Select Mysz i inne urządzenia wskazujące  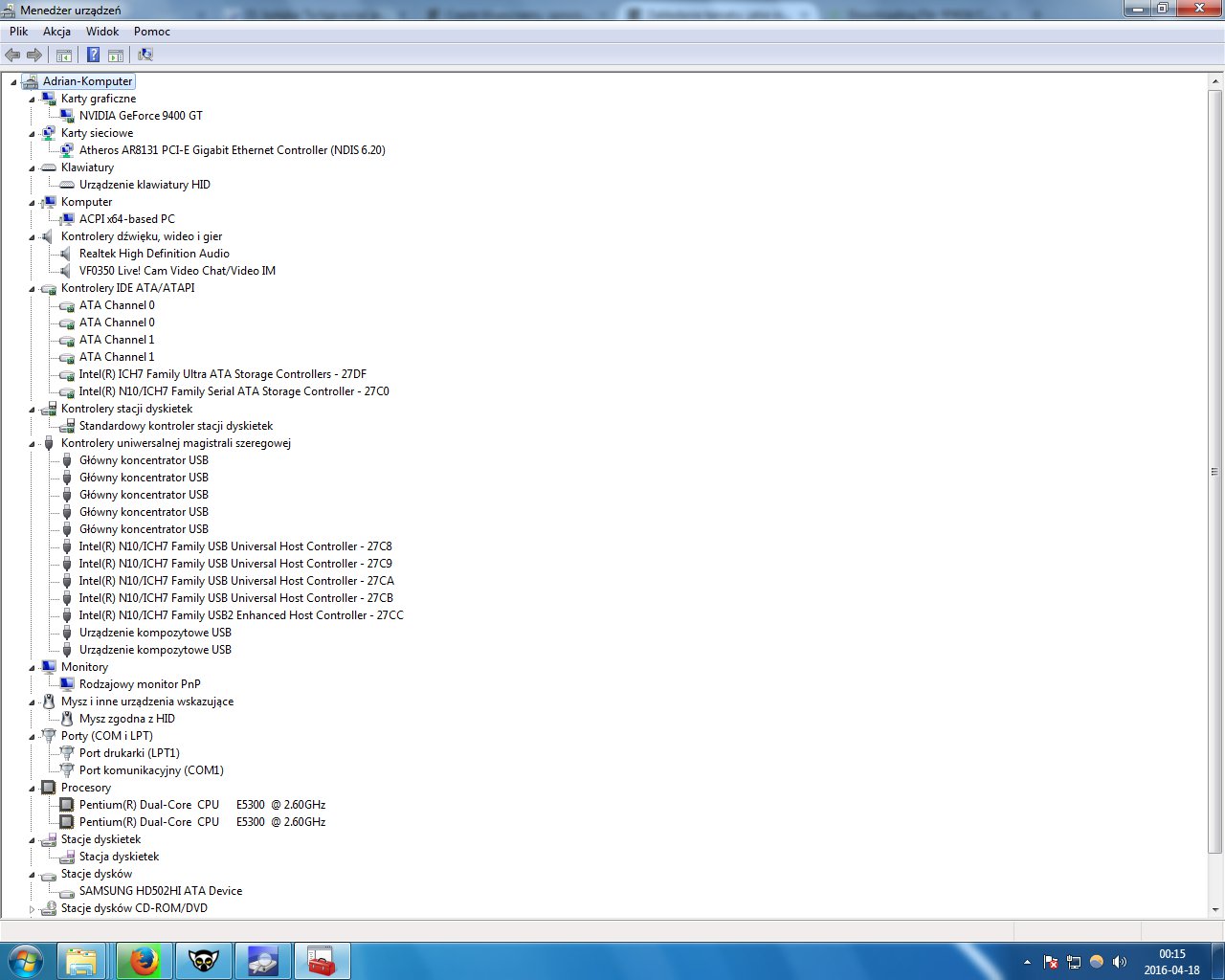(x=147, y=702)
